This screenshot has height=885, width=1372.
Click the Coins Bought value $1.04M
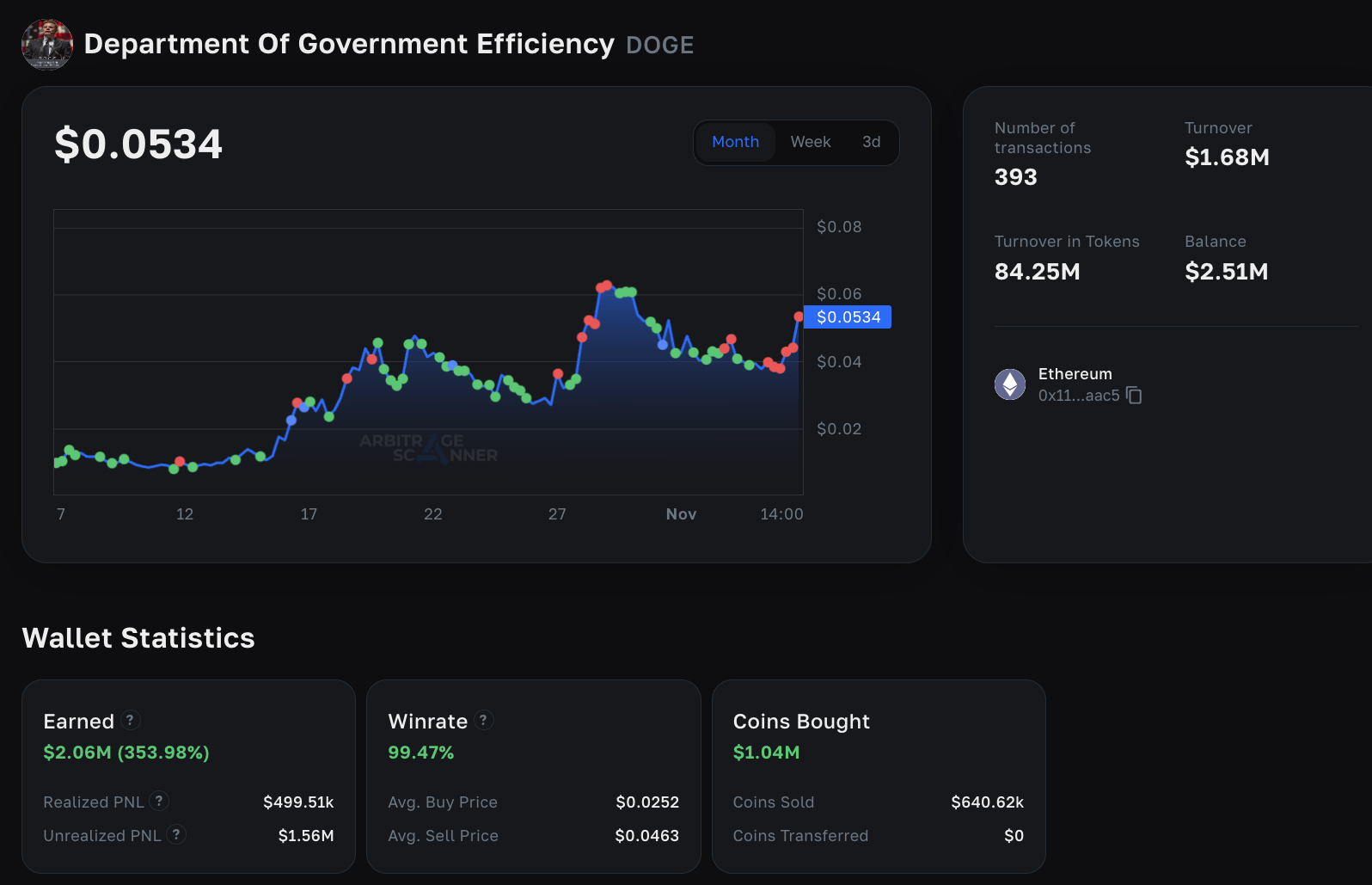pyautogui.click(x=766, y=753)
